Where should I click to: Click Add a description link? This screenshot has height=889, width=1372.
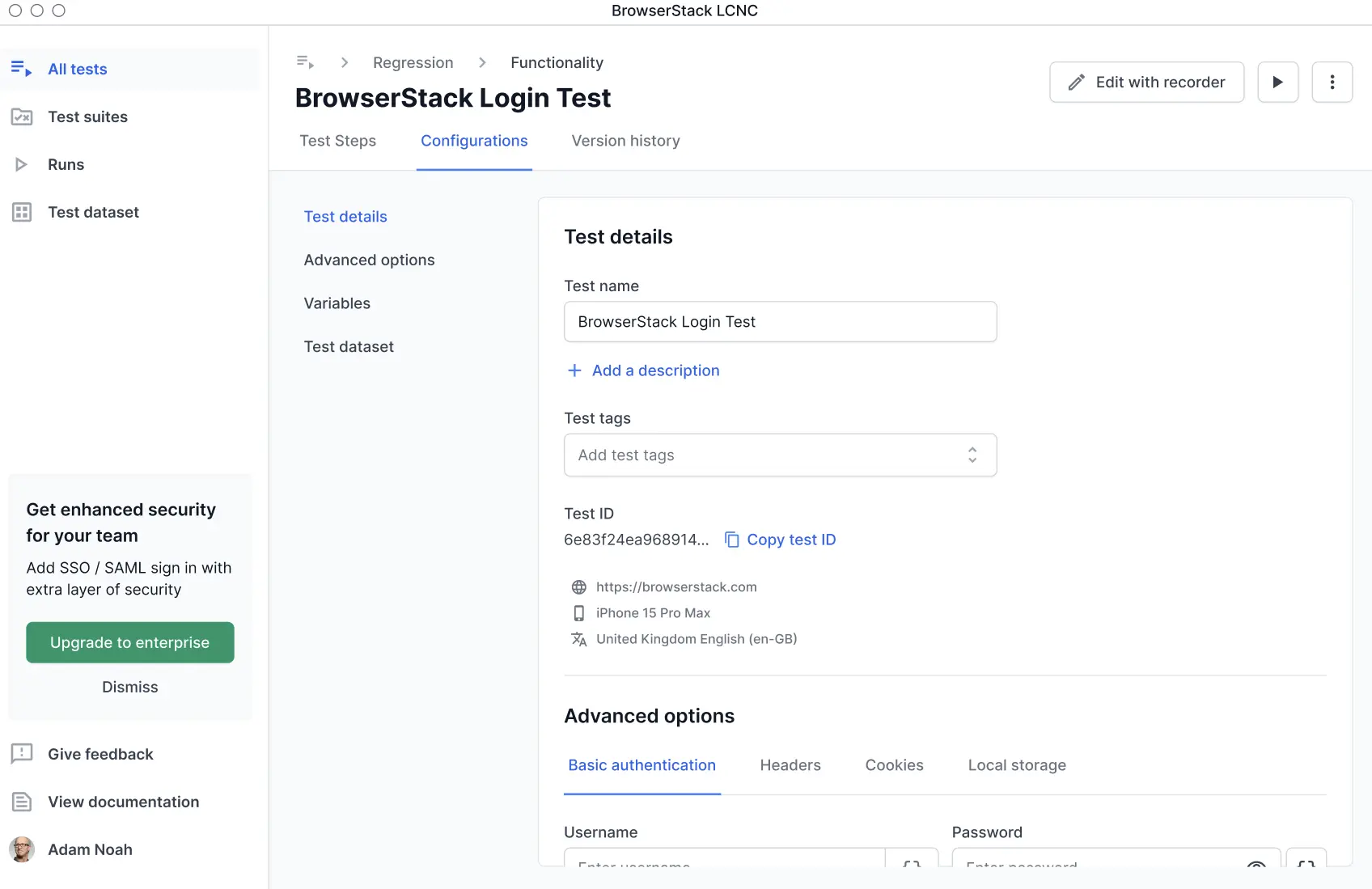point(654,370)
